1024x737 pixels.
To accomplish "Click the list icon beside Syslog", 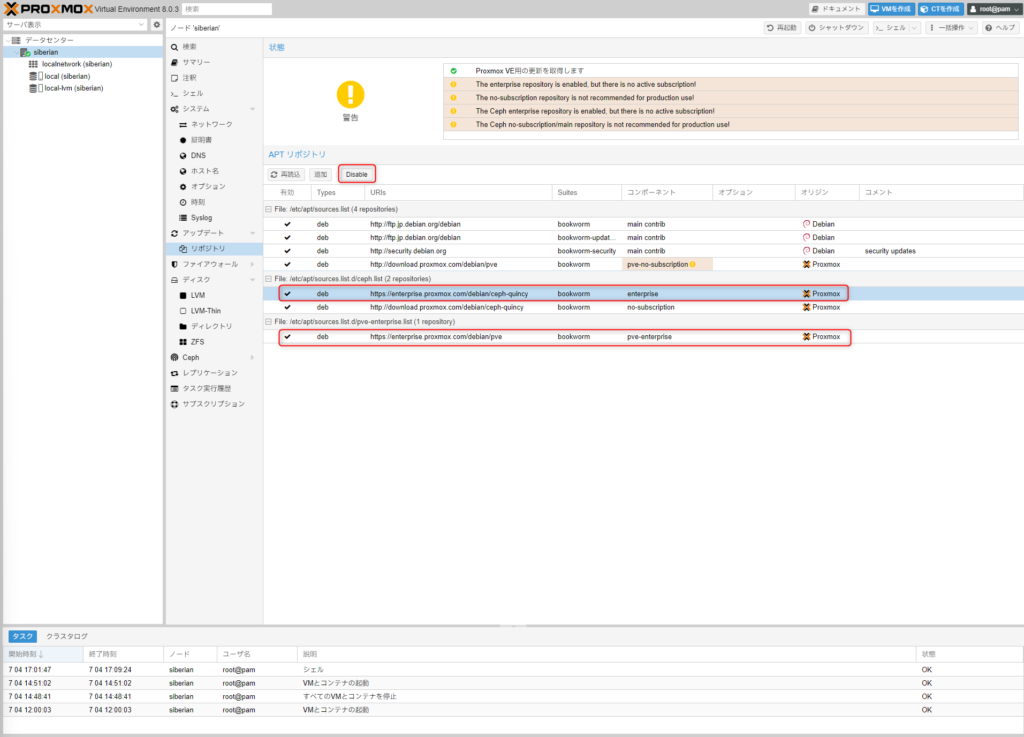I will point(183,218).
